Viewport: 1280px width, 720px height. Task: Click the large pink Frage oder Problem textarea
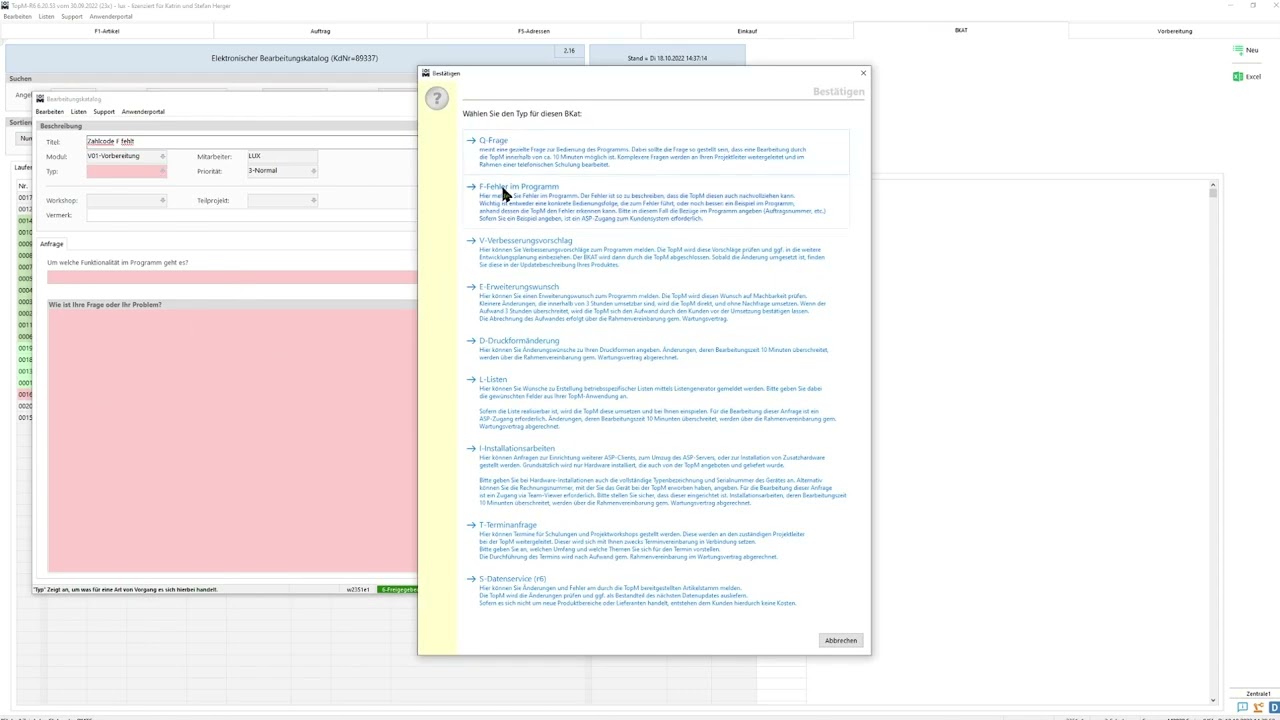click(232, 440)
